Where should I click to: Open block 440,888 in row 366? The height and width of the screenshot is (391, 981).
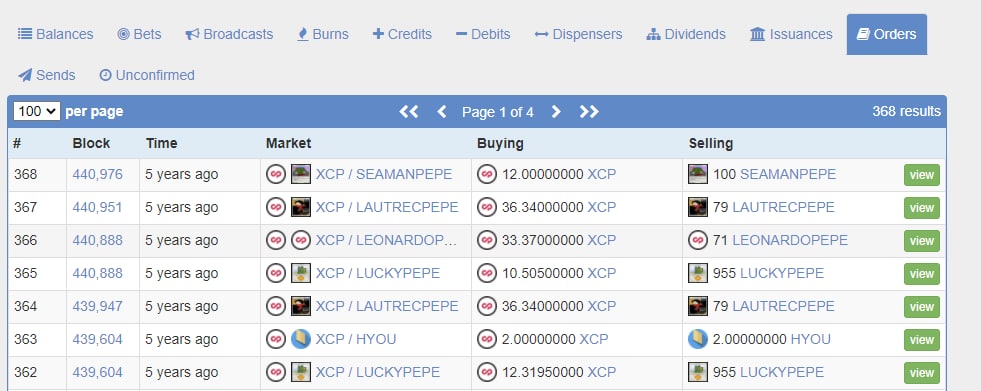[x=98, y=240]
